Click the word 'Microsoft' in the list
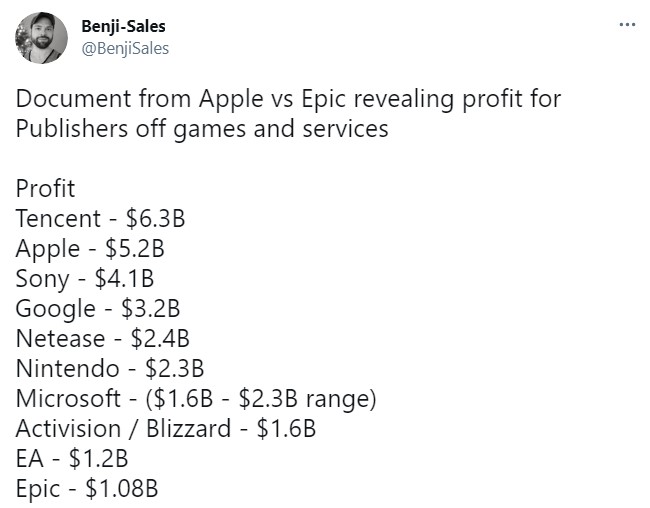650x508 pixels. (64, 399)
